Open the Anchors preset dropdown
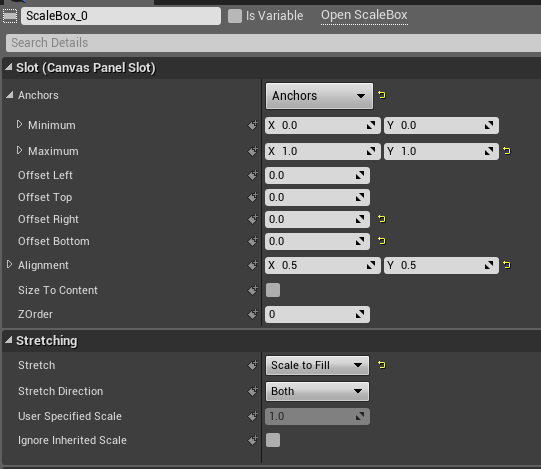This screenshot has width=541, height=469. 319,96
